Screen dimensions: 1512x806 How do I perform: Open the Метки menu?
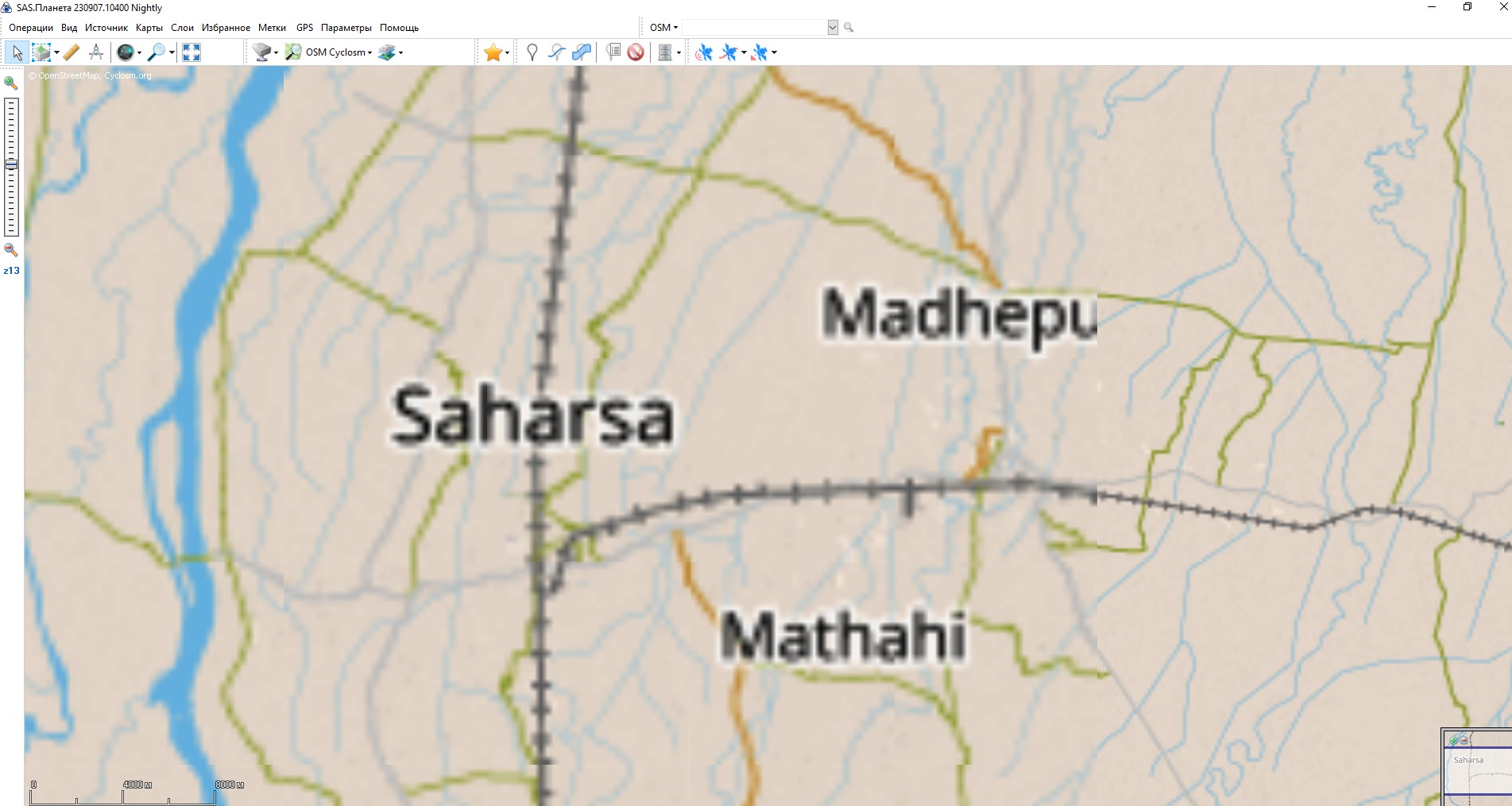click(x=272, y=28)
